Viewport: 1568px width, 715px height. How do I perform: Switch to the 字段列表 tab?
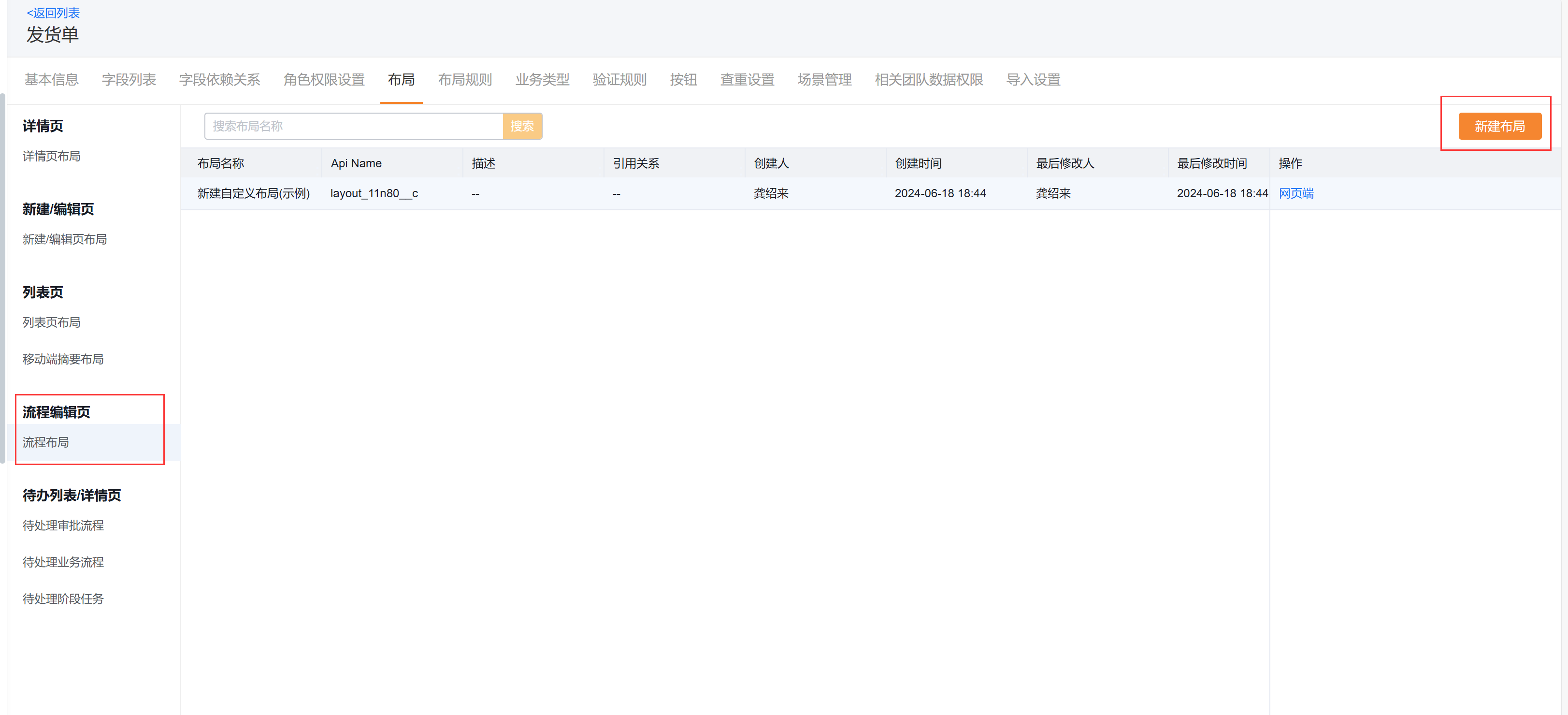[129, 80]
